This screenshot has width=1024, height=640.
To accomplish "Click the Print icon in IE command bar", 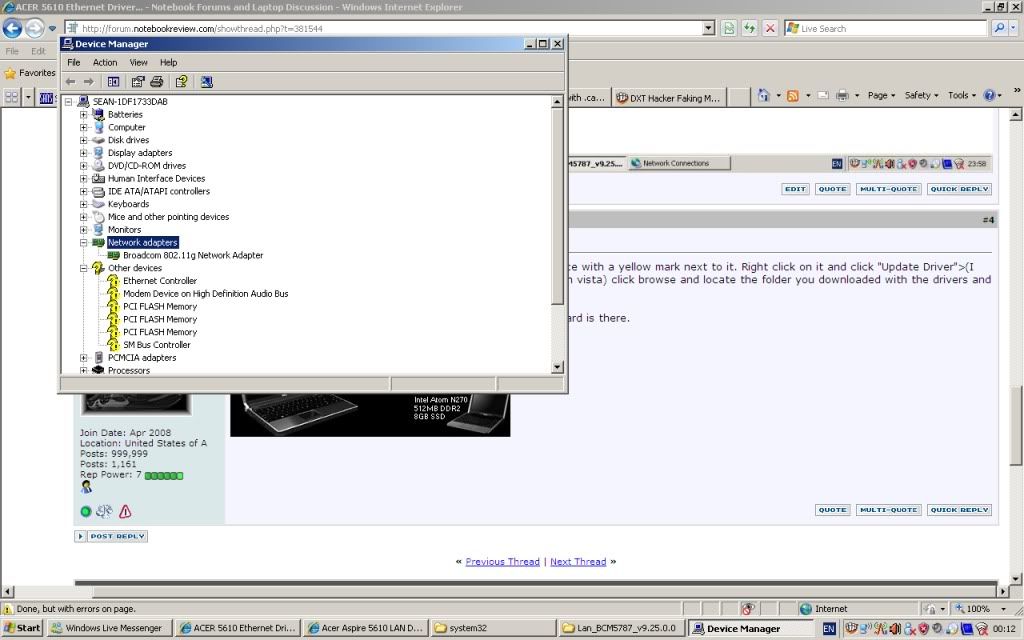I will point(842,95).
